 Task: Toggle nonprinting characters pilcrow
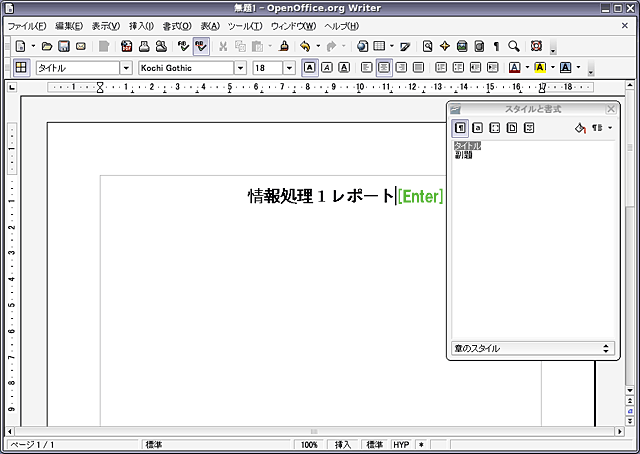click(496, 46)
